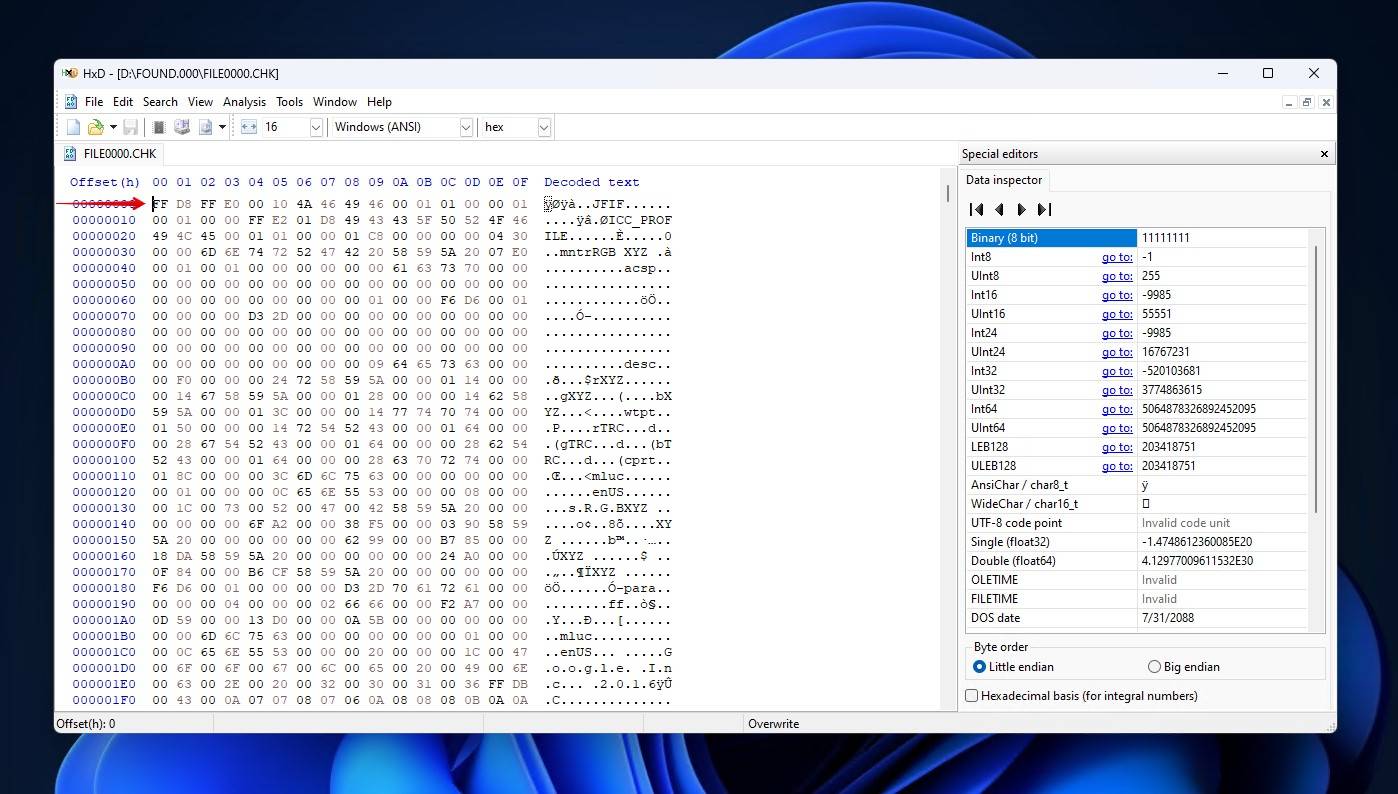The image size is (1398, 794).
Task: Close the Special editors panel
Action: pos(1324,154)
